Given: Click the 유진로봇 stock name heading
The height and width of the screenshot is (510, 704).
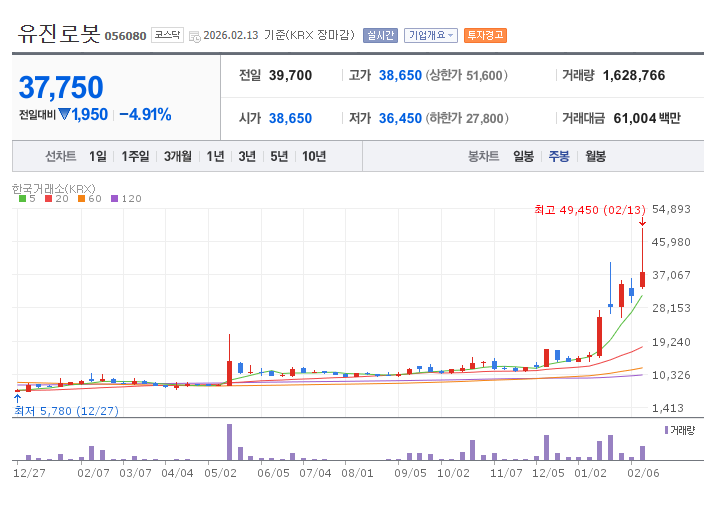Looking at the screenshot, I should (59, 33).
